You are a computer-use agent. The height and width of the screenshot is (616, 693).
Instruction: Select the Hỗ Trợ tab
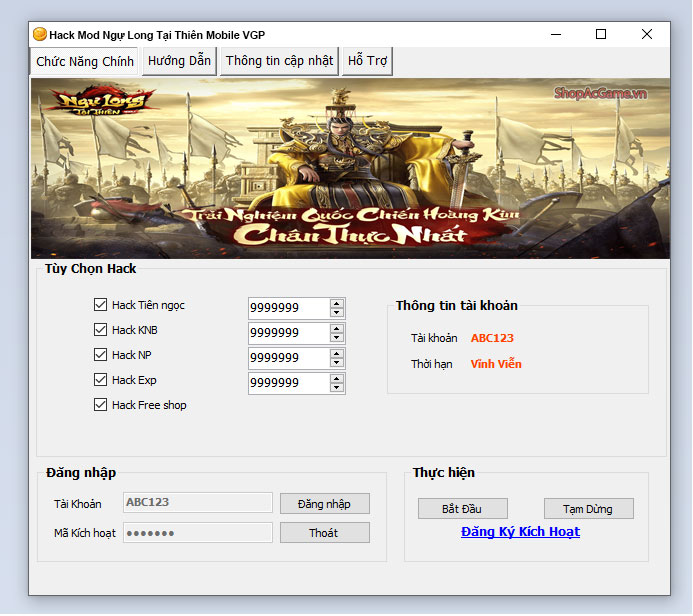[x=367, y=61]
